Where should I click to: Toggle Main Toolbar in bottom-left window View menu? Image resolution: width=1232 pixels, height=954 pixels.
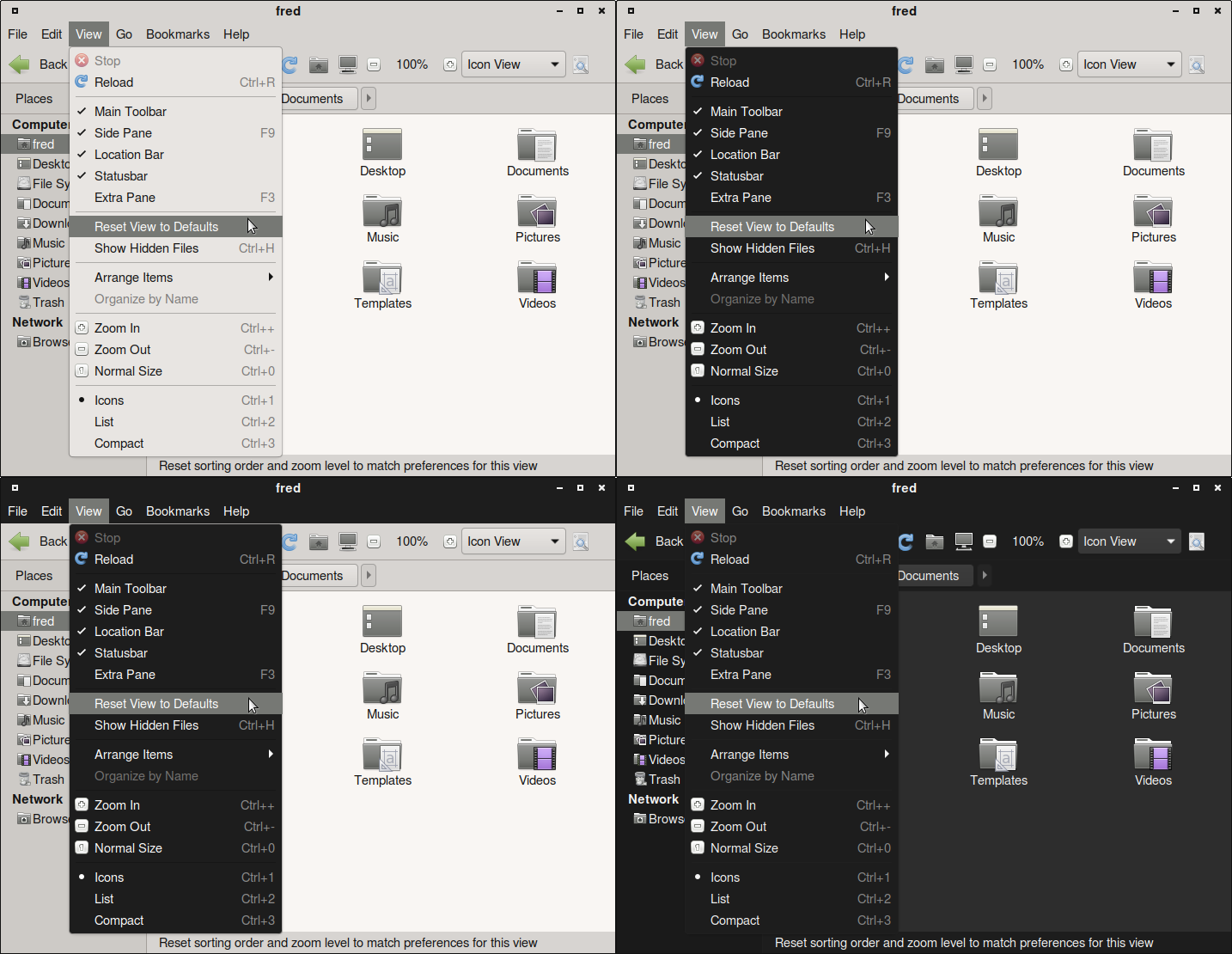[175, 589]
